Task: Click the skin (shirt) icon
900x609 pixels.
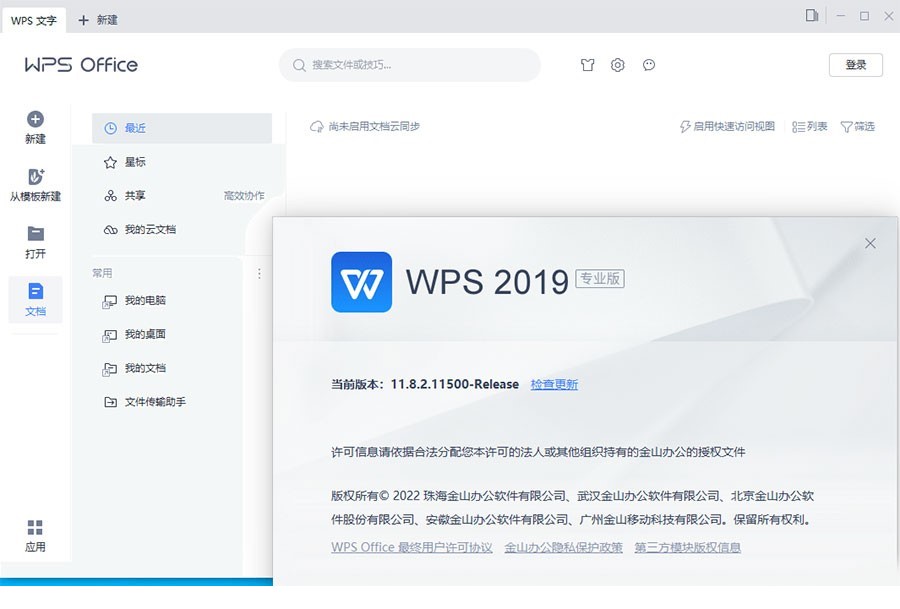Action: (587, 65)
